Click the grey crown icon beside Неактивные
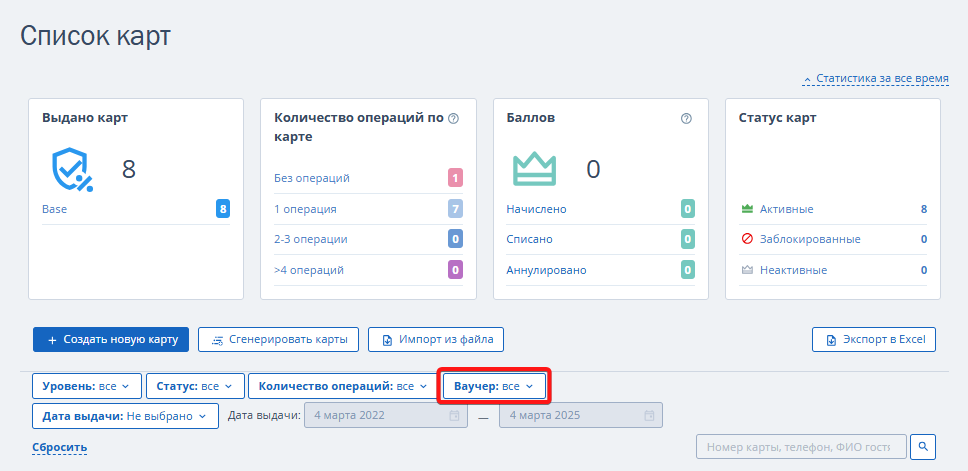 (747, 270)
